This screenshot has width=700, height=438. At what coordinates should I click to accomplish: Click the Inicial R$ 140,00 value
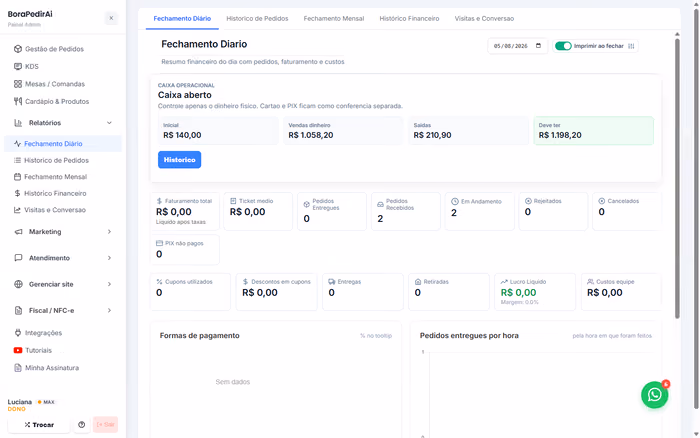pos(182,135)
